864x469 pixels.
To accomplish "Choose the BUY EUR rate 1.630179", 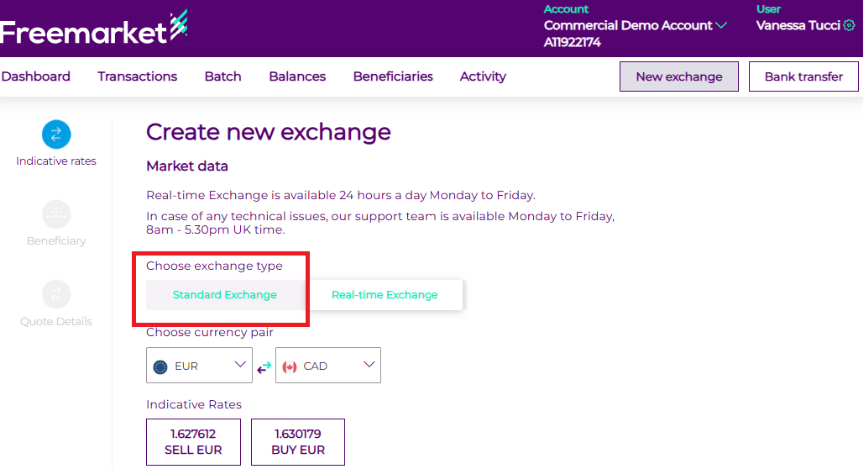I will tap(297, 442).
